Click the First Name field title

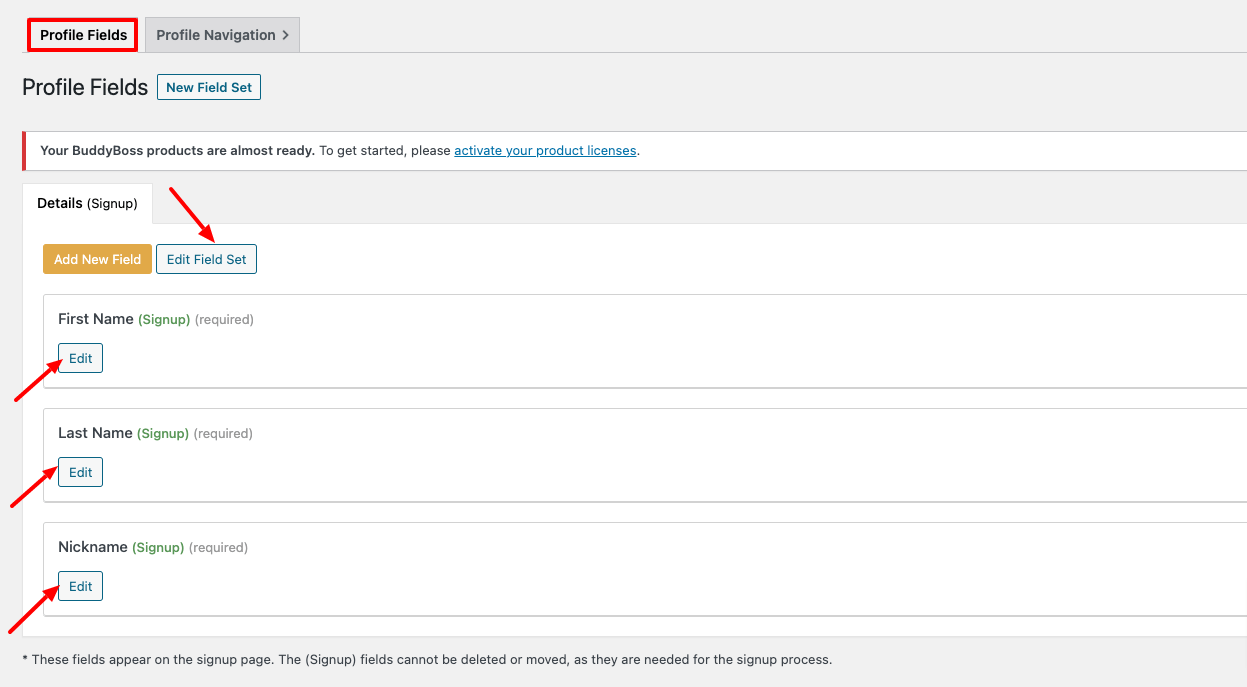(95, 319)
